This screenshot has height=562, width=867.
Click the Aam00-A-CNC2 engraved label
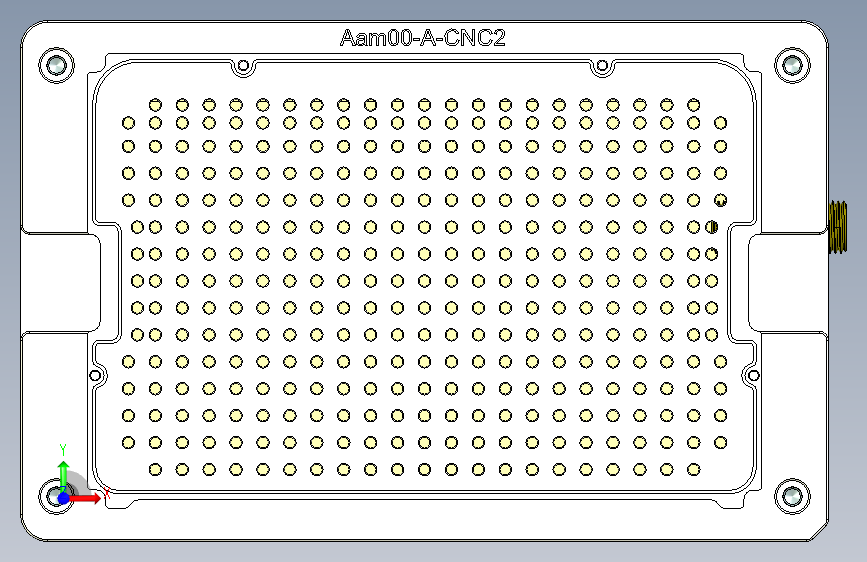pos(422,38)
